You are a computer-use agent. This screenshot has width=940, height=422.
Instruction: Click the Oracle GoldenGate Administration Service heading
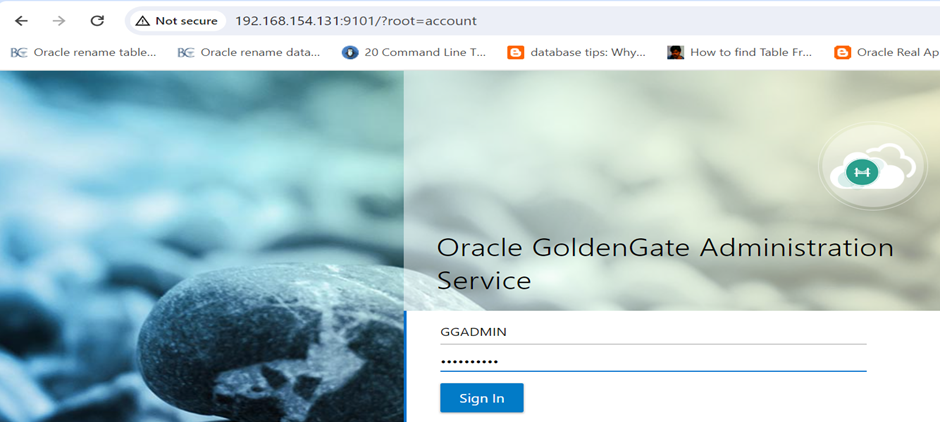click(665, 263)
